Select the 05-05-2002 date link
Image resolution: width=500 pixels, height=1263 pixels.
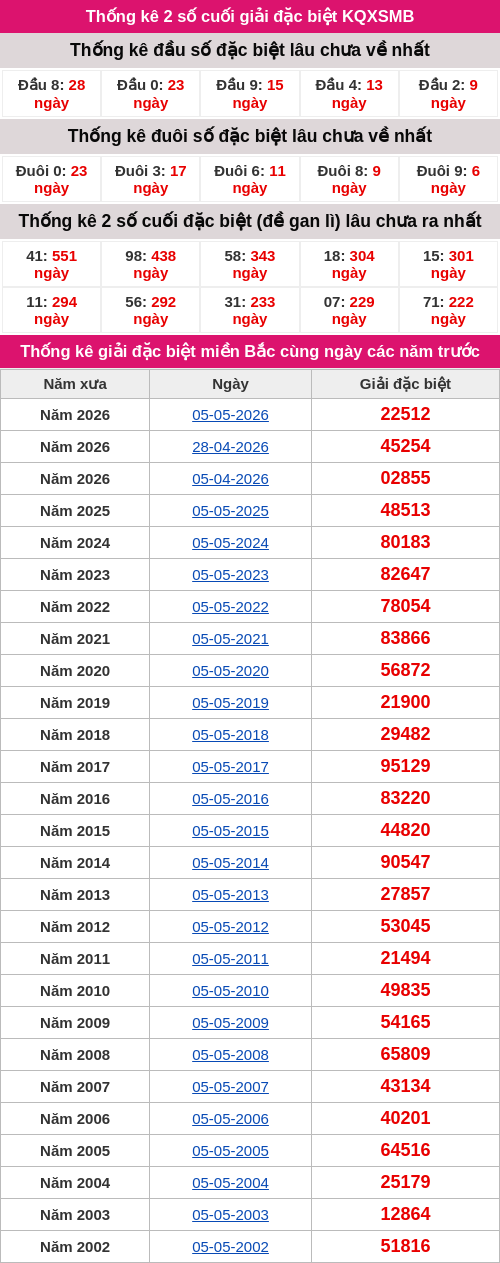tap(230, 1247)
